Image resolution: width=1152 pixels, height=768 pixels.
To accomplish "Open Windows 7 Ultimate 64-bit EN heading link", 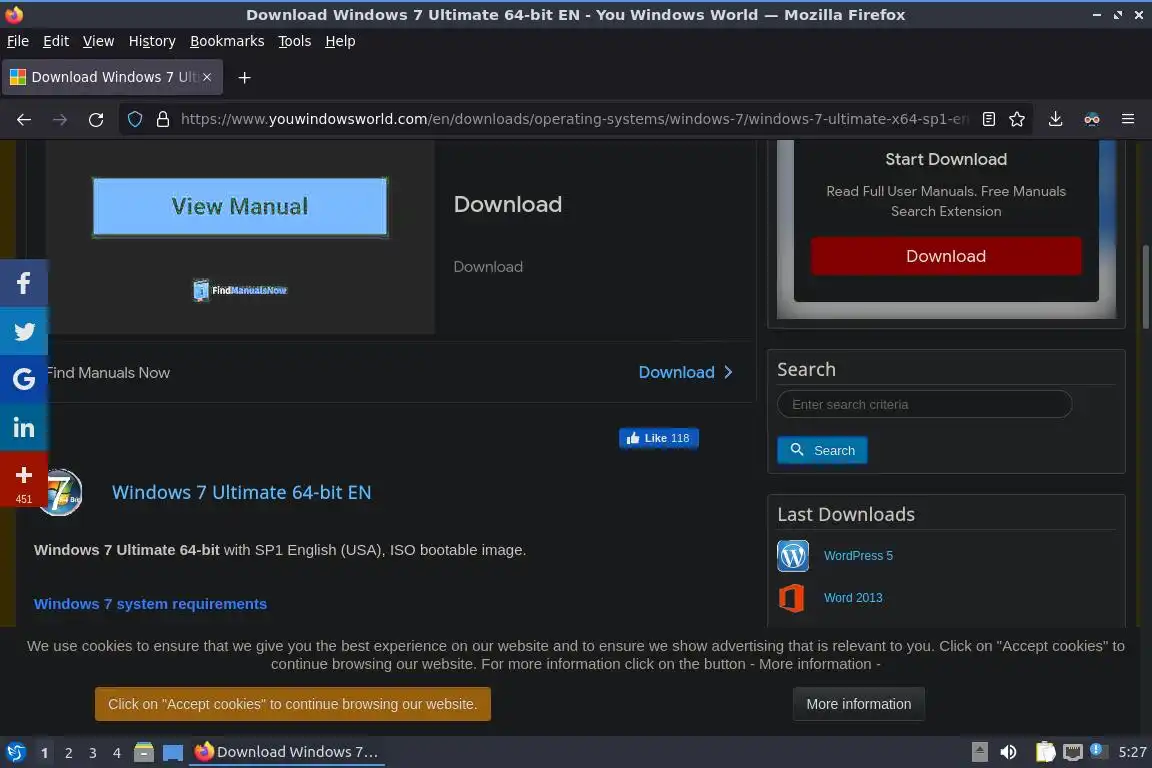I will tap(241, 492).
